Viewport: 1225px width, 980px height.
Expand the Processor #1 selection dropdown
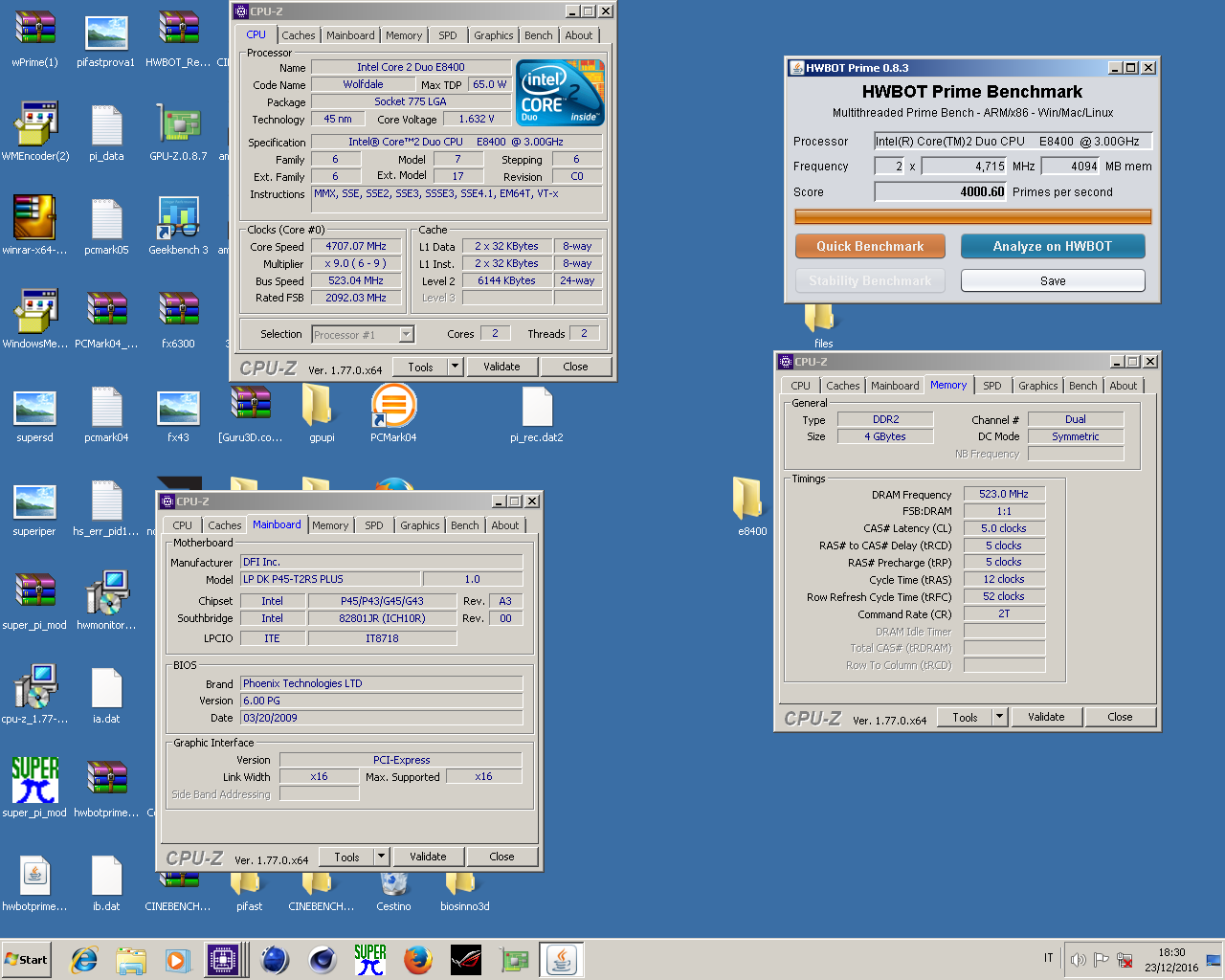tap(407, 334)
